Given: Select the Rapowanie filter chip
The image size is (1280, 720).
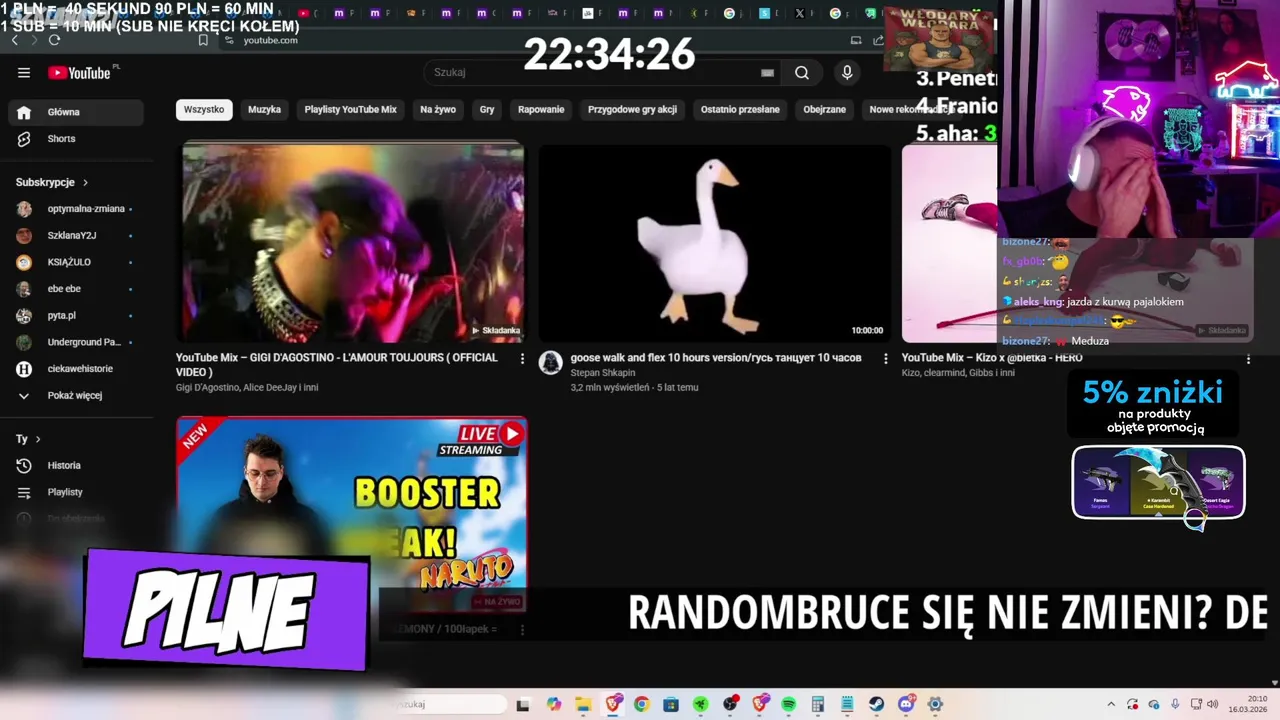Looking at the screenshot, I should [541, 109].
